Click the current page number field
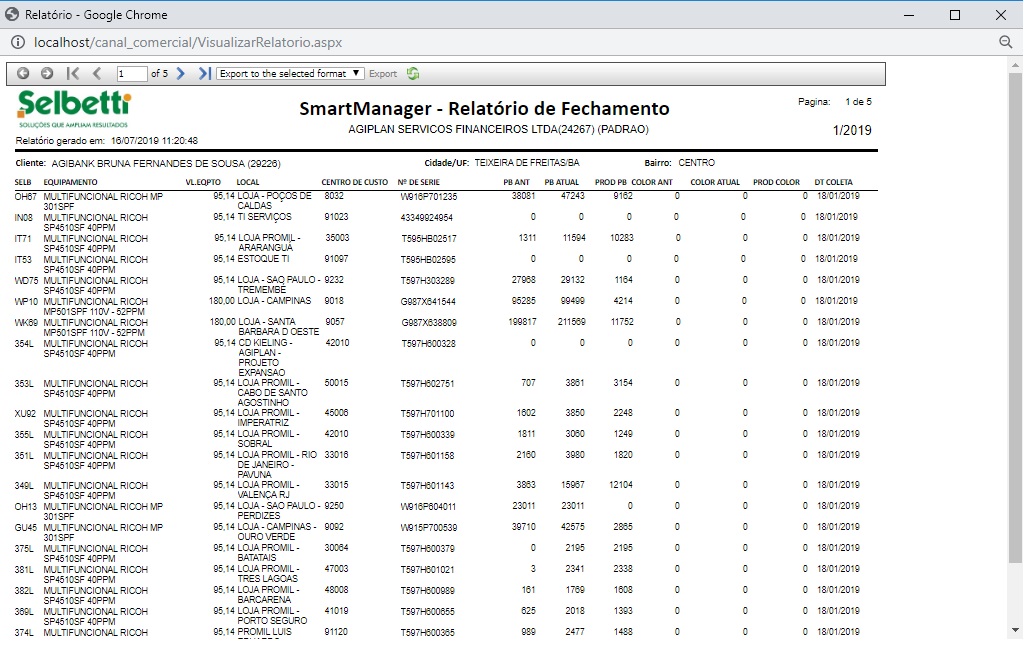Image resolution: width=1024 pixels, height=653 pixels. [131, 74]
